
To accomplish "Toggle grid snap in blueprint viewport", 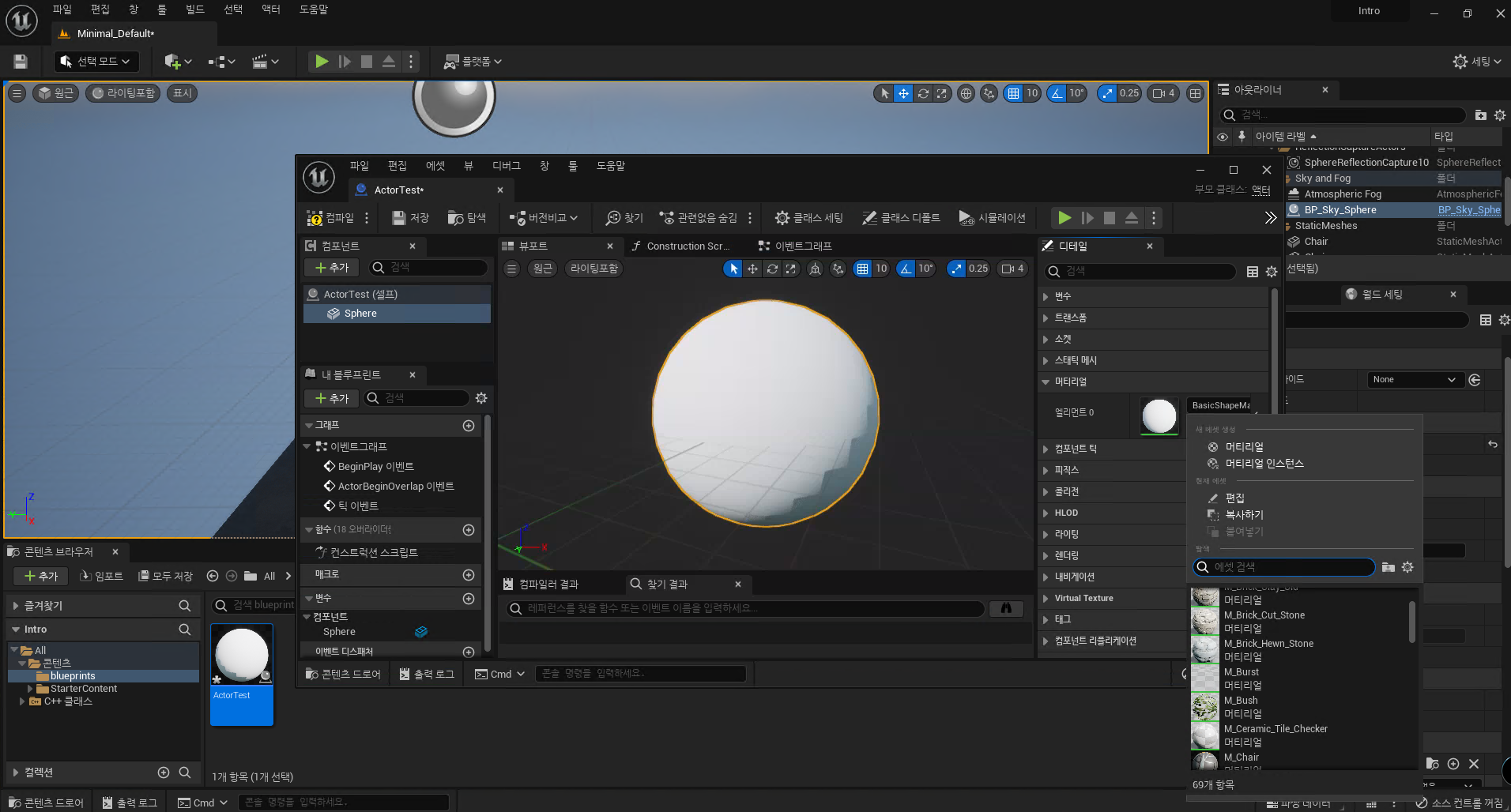I will [862, 269].
